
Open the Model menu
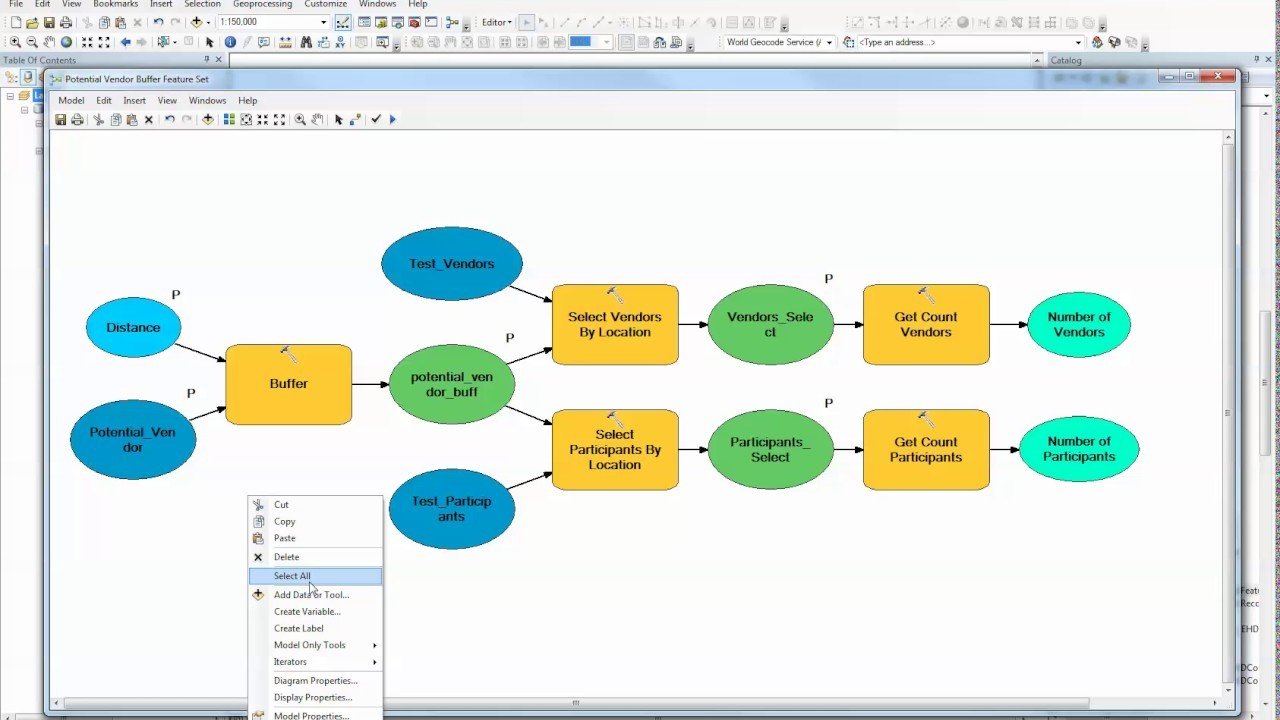pyautogui.click(x=71, y=100)
